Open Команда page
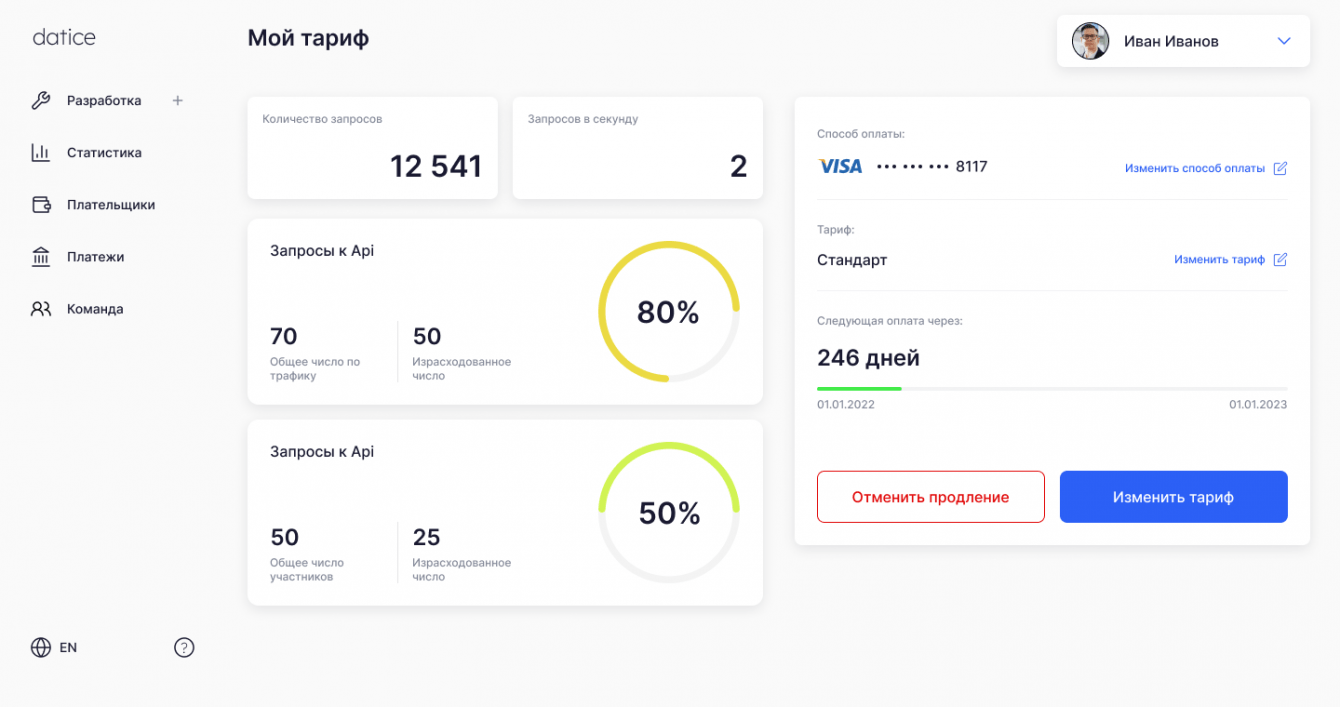The width and height of the screenshot is (1340, 707). tap(95, 309)
